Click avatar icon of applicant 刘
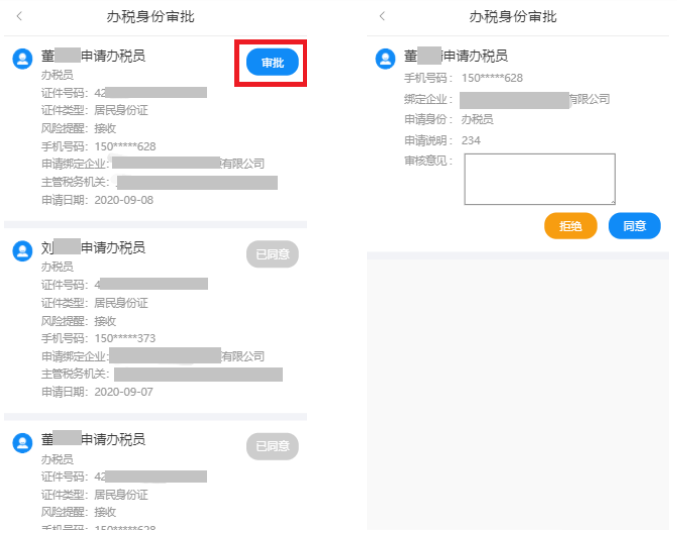677x542 pixels. coord(22,251)
